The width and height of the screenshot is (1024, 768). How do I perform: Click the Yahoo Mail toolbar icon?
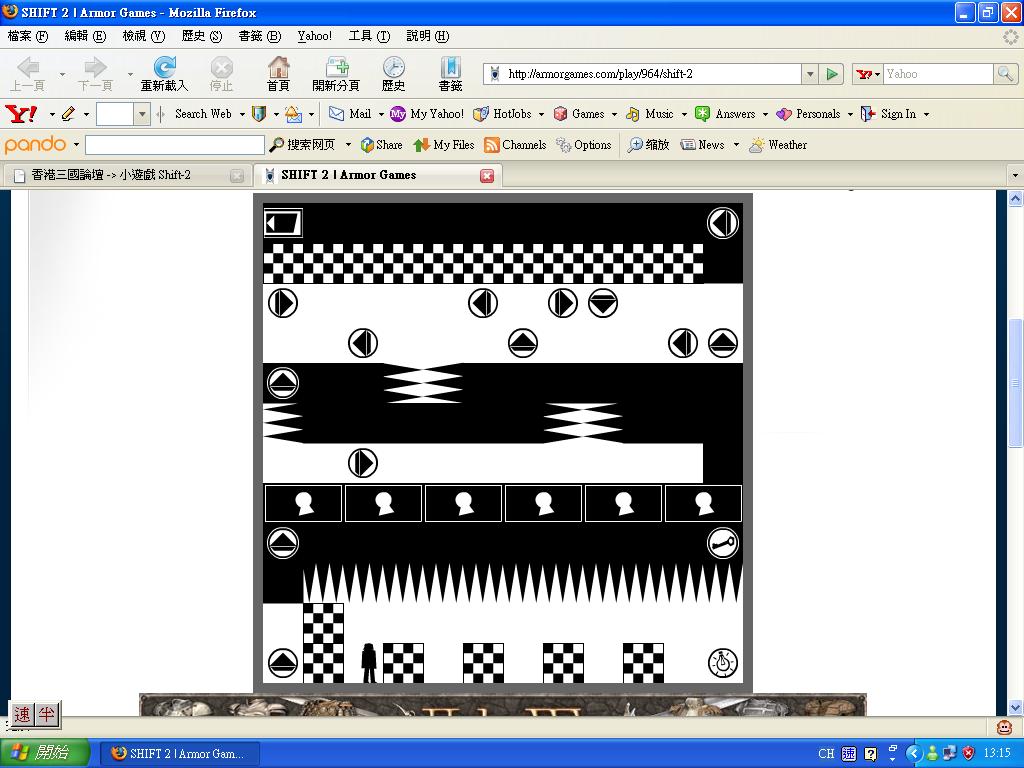coord(350,114)
